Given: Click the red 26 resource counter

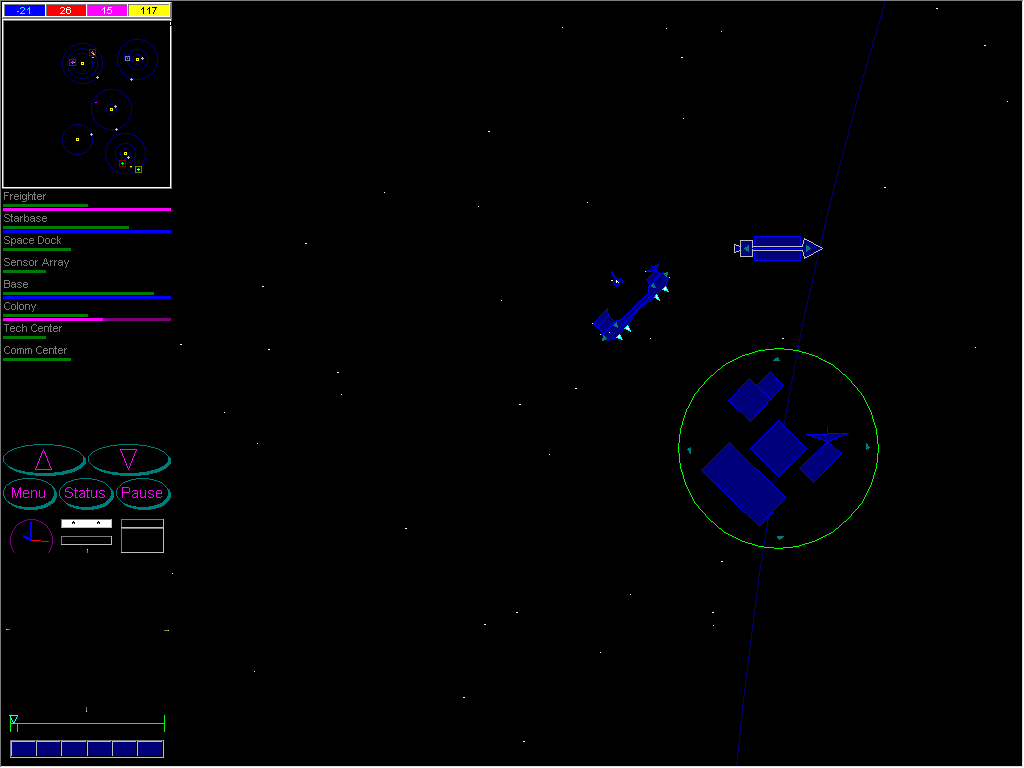Looking at the screenshot, I should pyautogui.click(x=65, y=10).
